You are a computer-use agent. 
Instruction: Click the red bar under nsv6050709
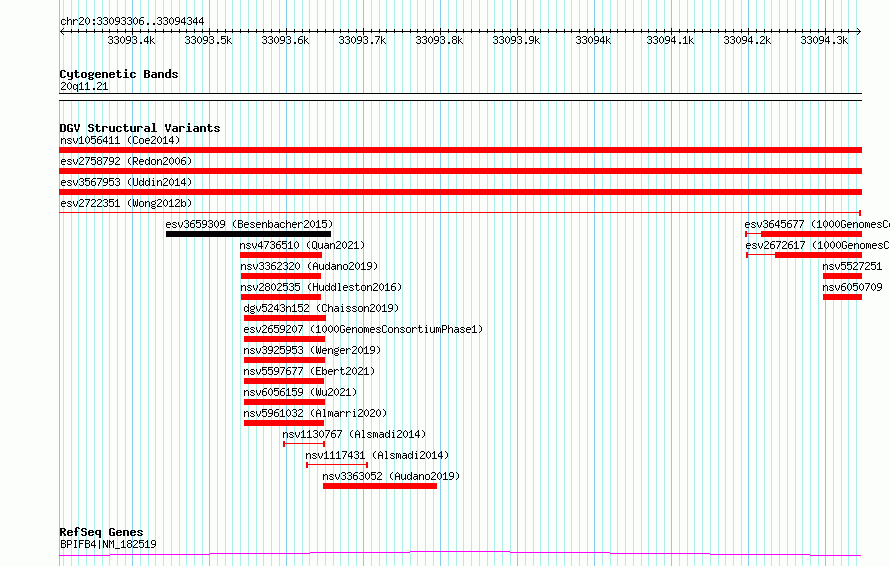tap(842, 297)
